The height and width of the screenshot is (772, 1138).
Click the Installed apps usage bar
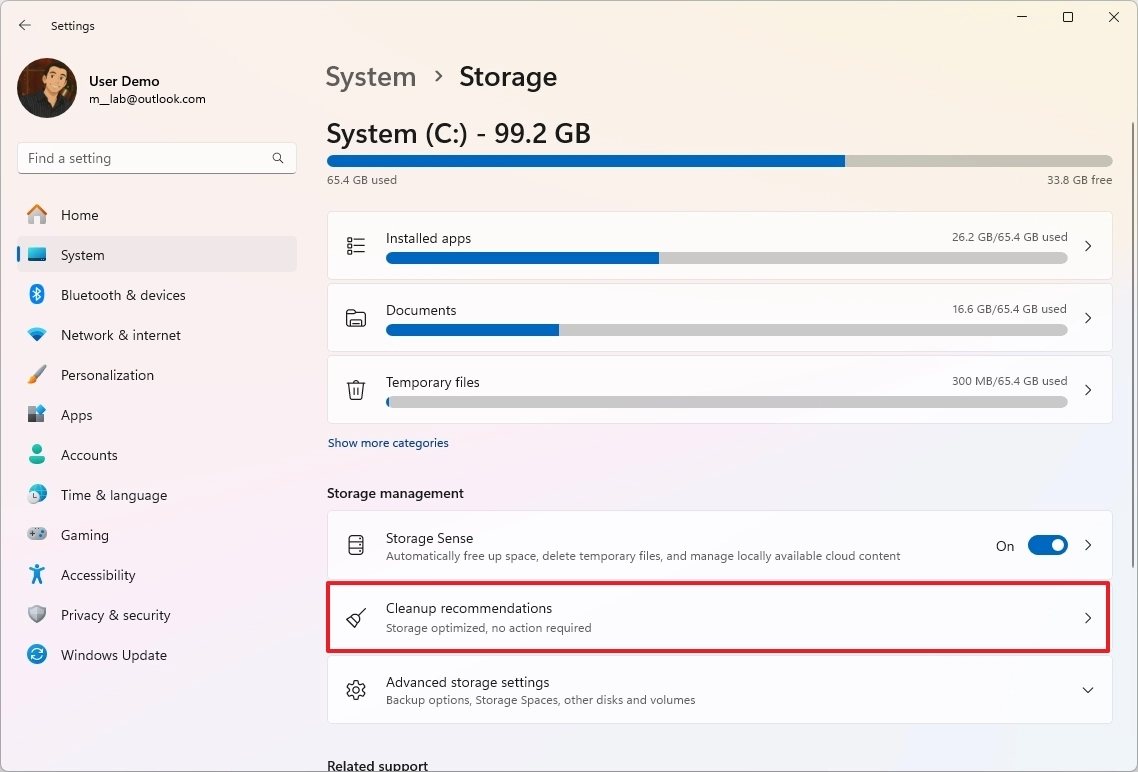coord(726,258)
